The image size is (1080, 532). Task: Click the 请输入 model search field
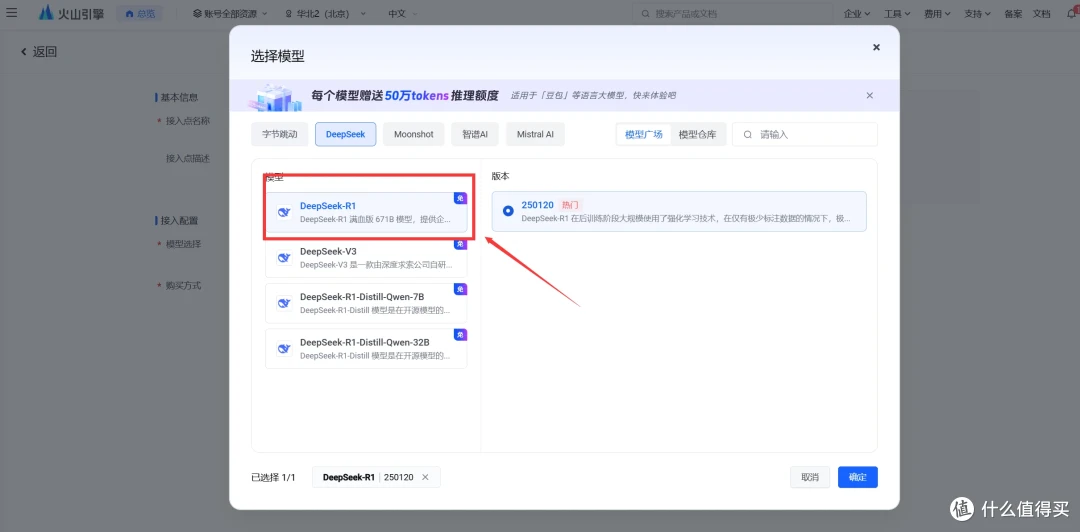tap(804, 134)
